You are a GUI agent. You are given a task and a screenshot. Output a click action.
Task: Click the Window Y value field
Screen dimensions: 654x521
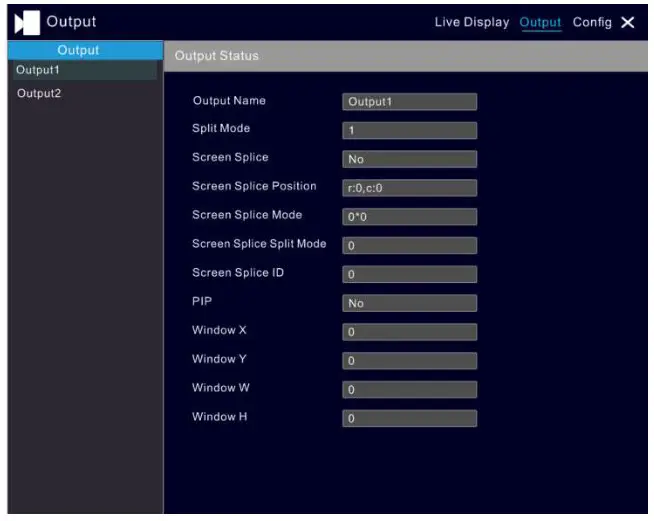(x=409, y=361)
